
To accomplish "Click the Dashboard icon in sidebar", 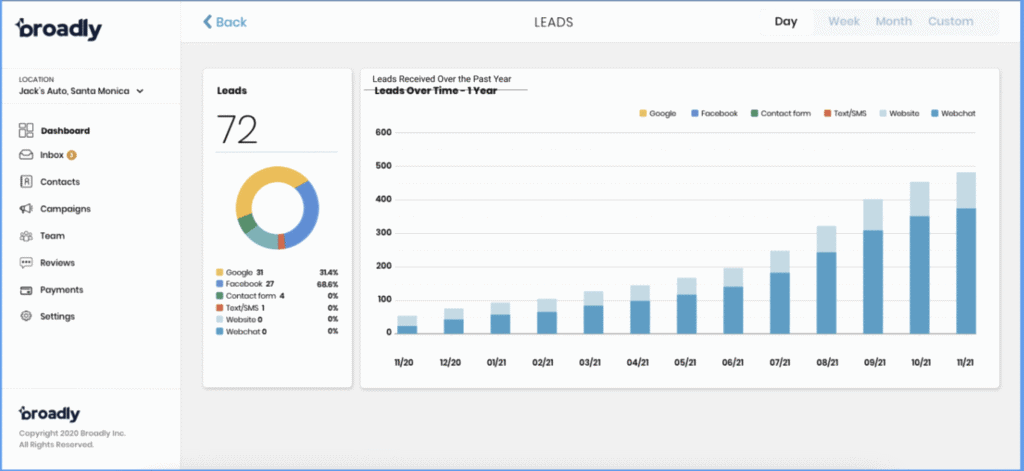I will pos(26,130).
